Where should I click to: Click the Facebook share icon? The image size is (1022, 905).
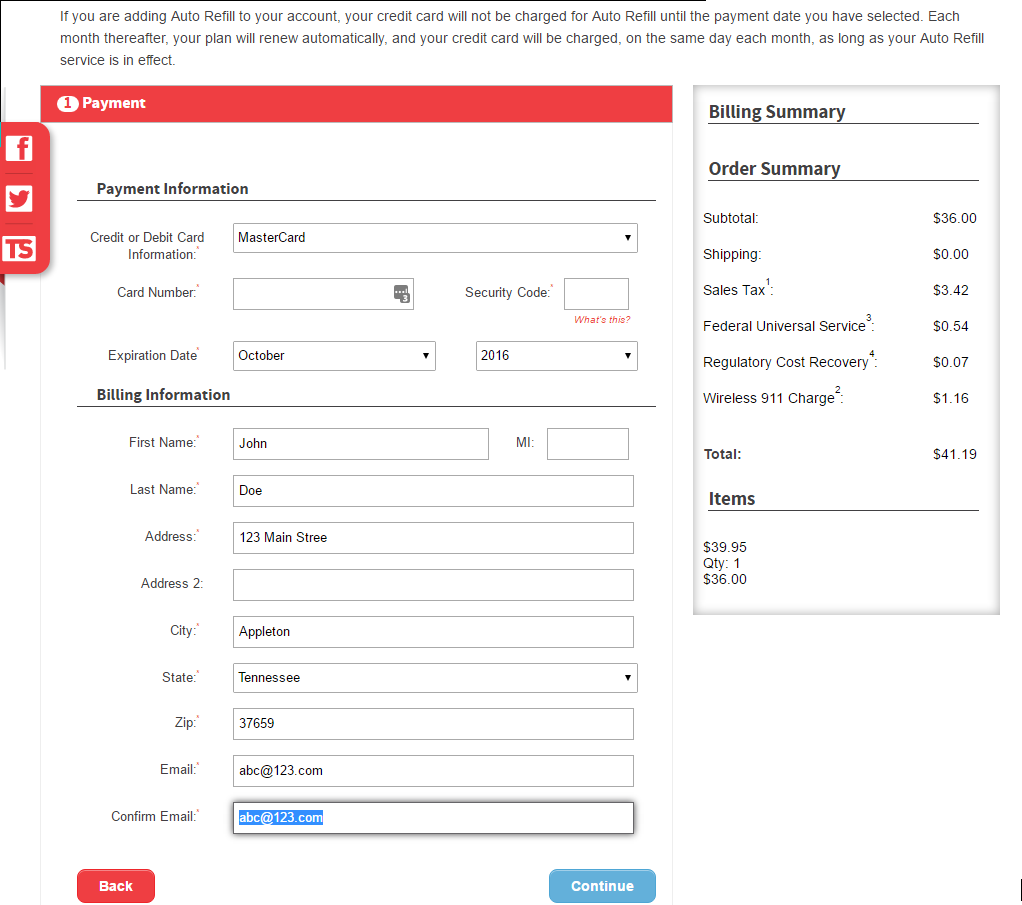19,149
